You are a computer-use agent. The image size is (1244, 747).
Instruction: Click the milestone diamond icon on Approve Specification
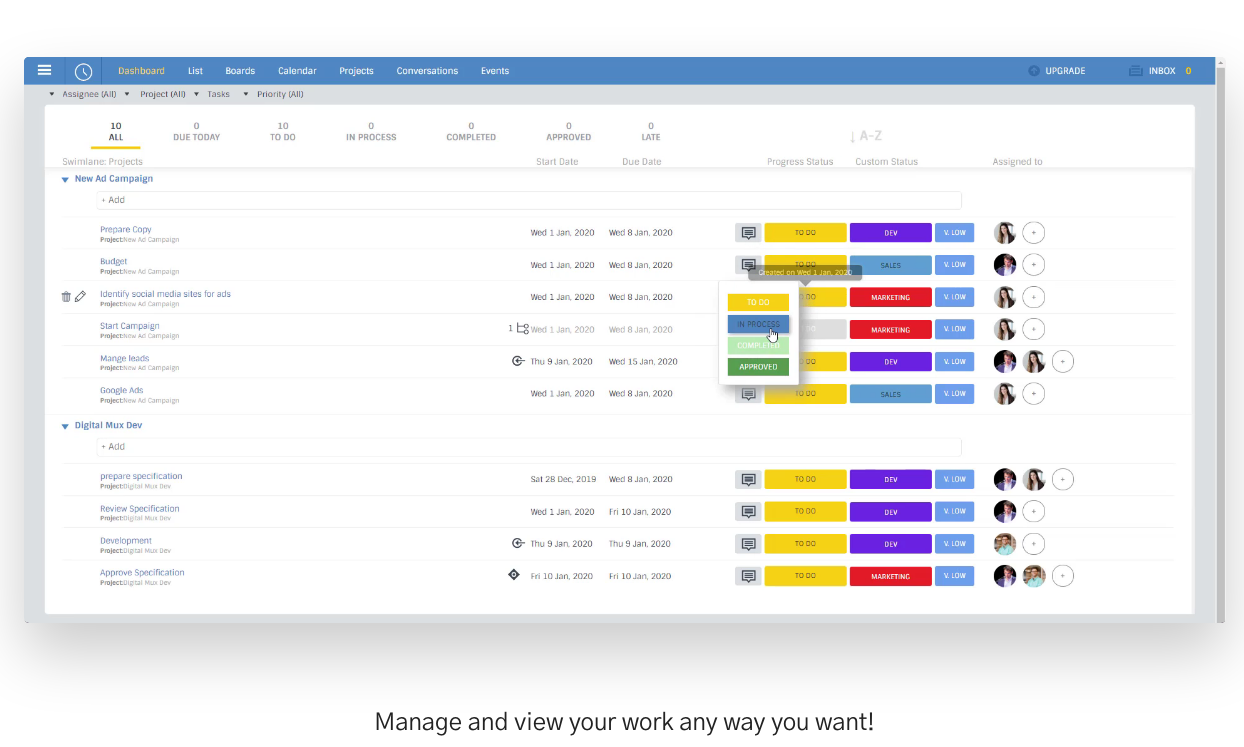[x=514, y=575]
